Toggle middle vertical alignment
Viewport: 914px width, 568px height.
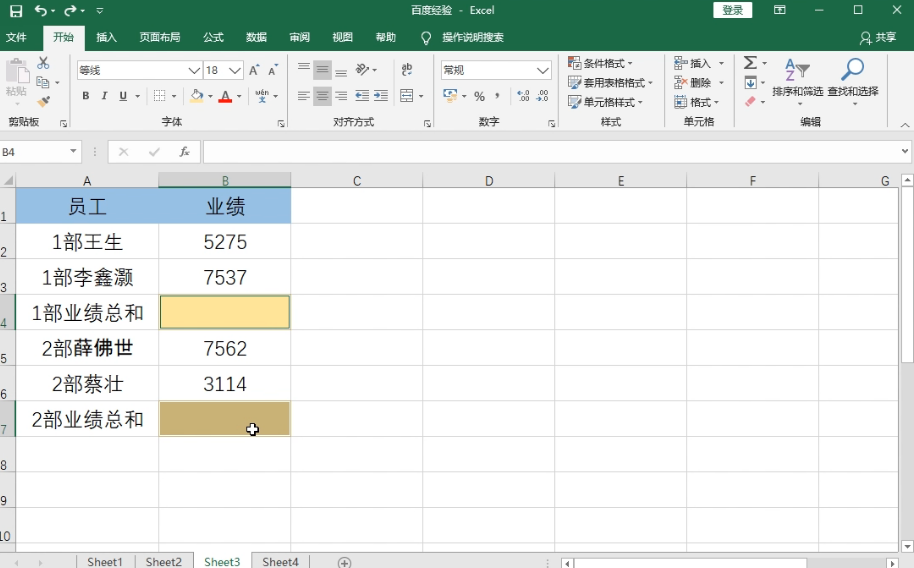[x=322, y=70]
